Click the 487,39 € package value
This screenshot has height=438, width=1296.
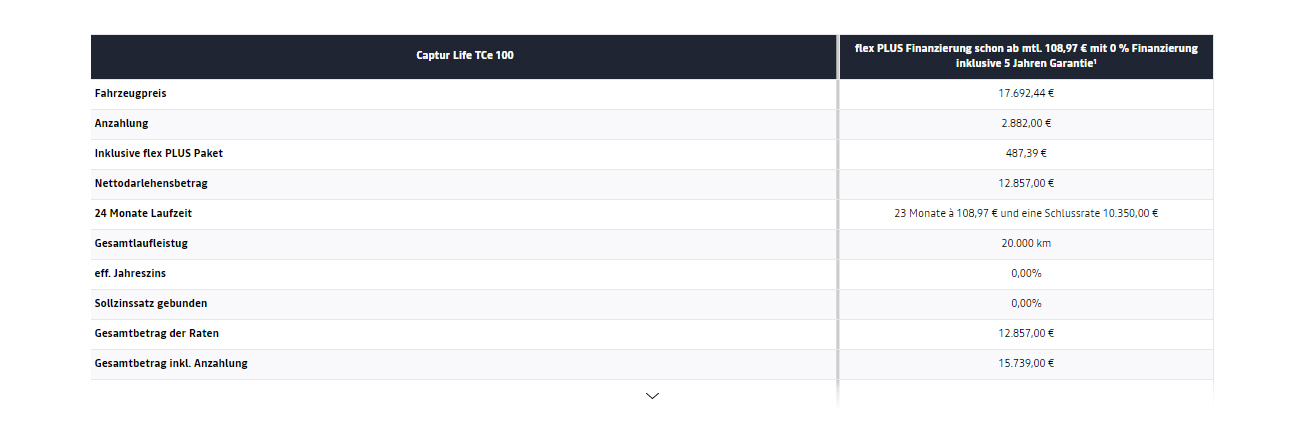[1026, 154]
